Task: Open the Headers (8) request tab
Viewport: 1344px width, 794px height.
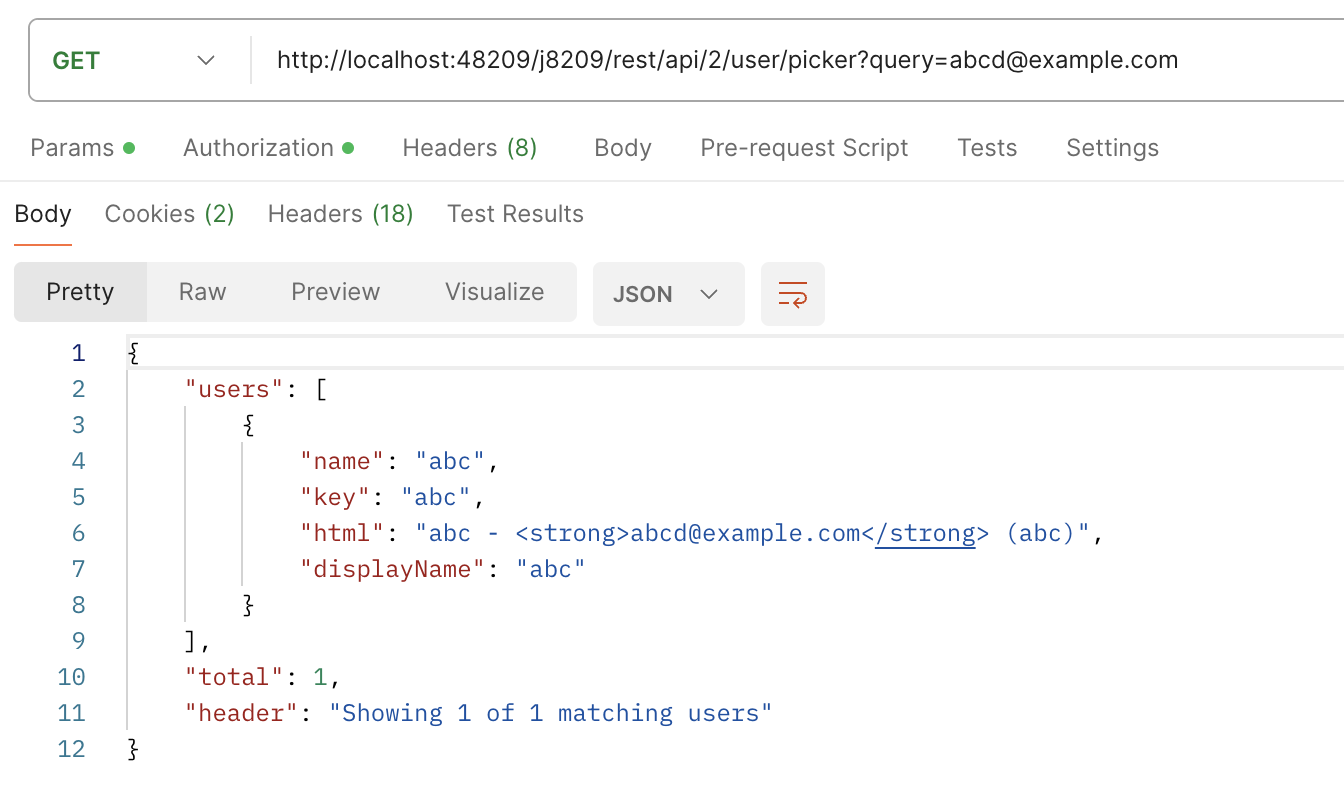Action: coord(469,147)
